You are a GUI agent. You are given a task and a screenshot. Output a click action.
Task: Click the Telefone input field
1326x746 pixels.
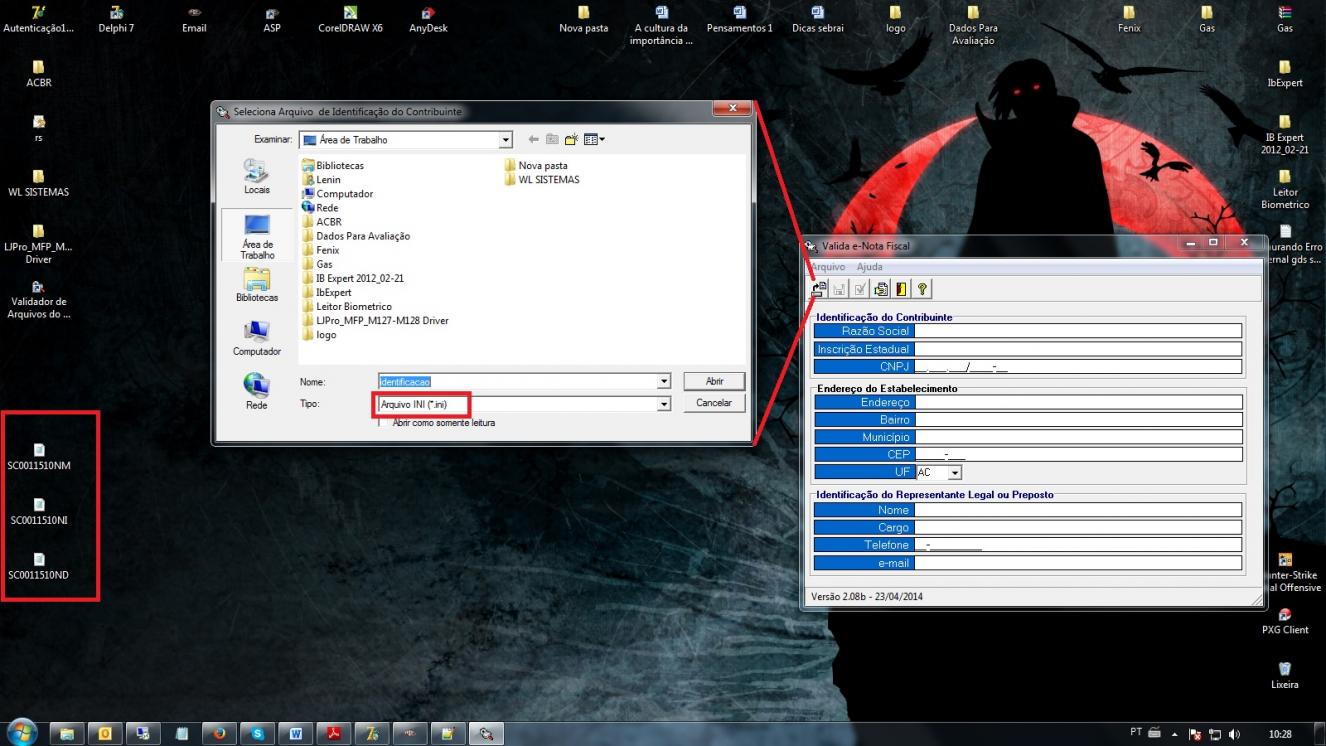pyautogui.click(x=1078, y=545)
